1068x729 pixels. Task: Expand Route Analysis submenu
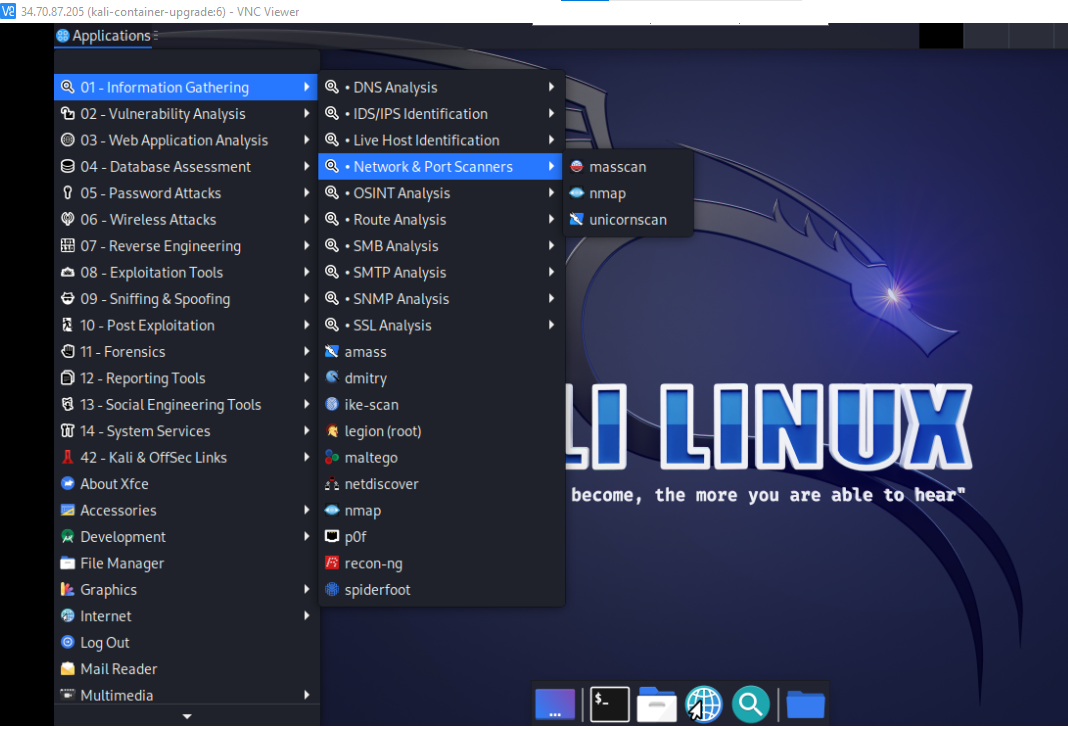[x=441, y=220]
